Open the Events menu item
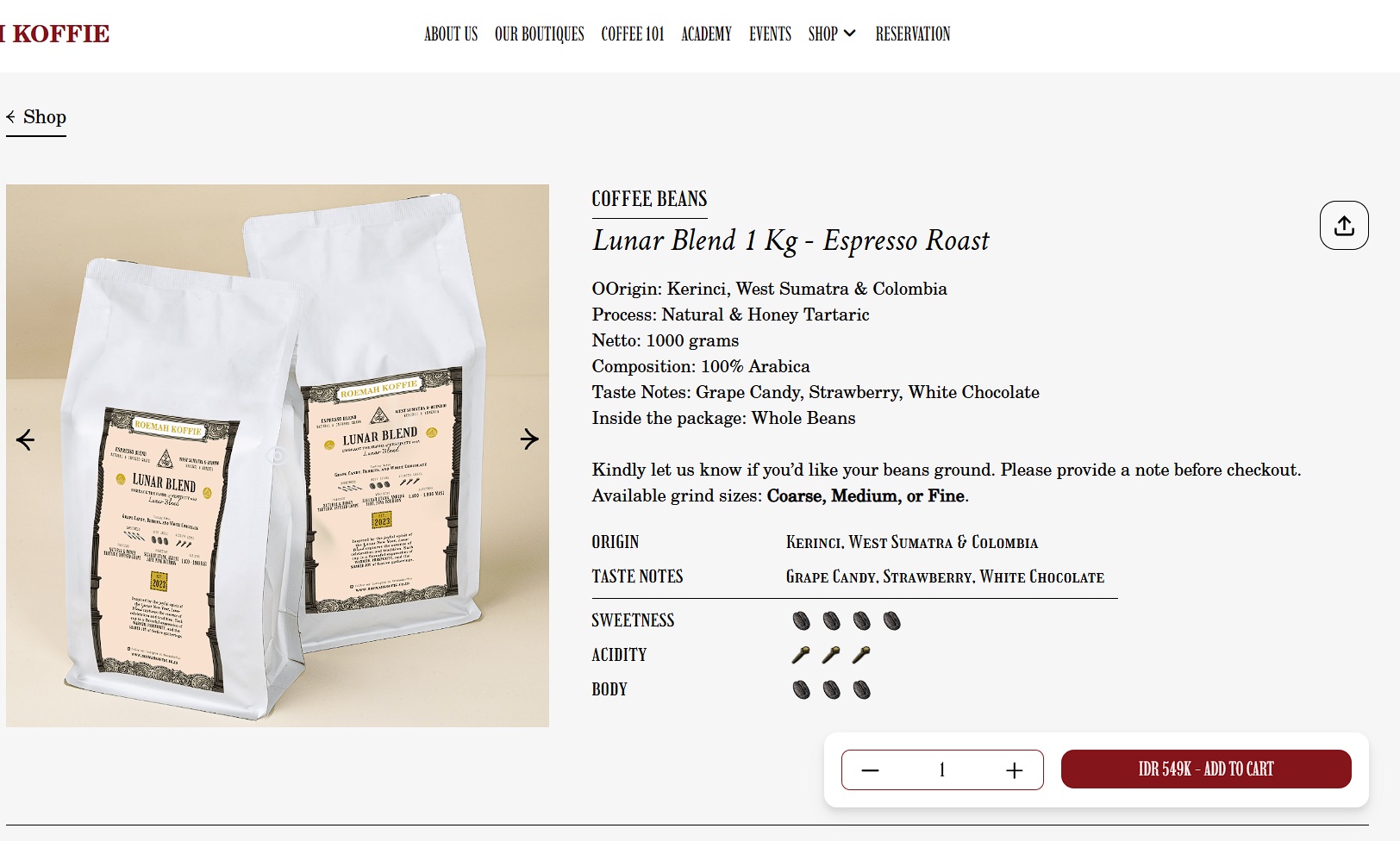 (770, 34)
